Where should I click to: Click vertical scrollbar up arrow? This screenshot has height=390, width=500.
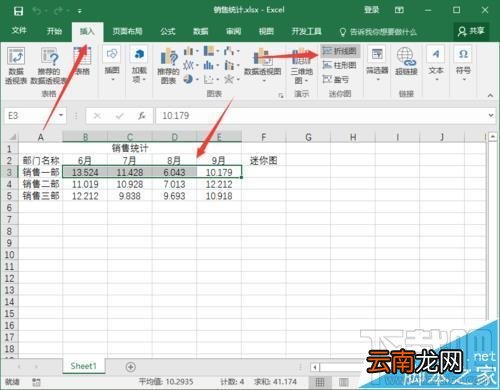click(493, 136)
